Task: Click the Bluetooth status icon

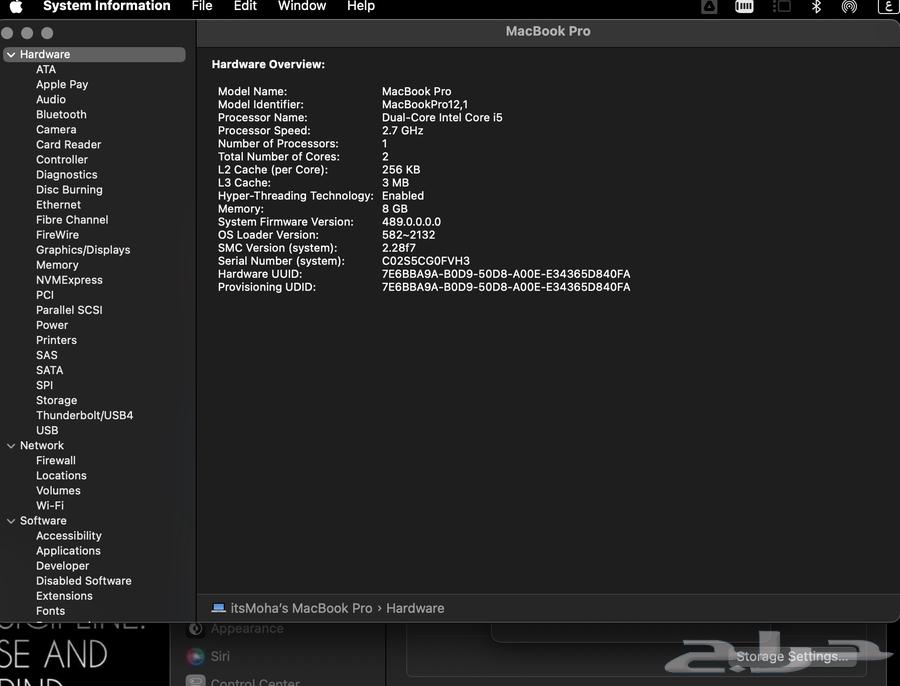Action: click(x=816, y=6)
